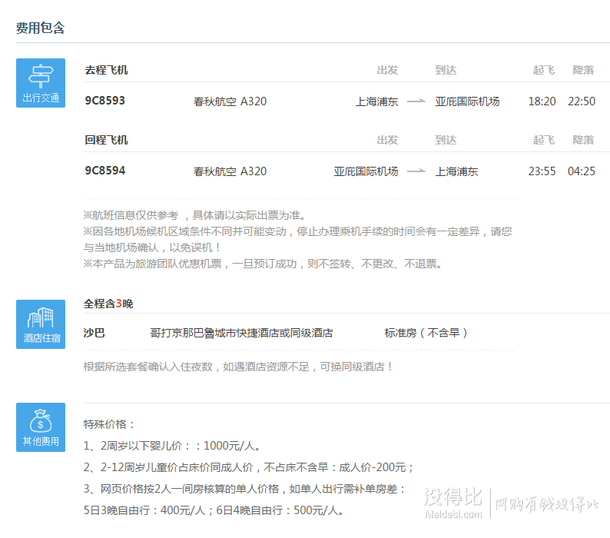The height and width of the screenshot is (538, 610).
Task: Click the 航班信息仅供参考 notice line
Action: [x=195, y=215]
